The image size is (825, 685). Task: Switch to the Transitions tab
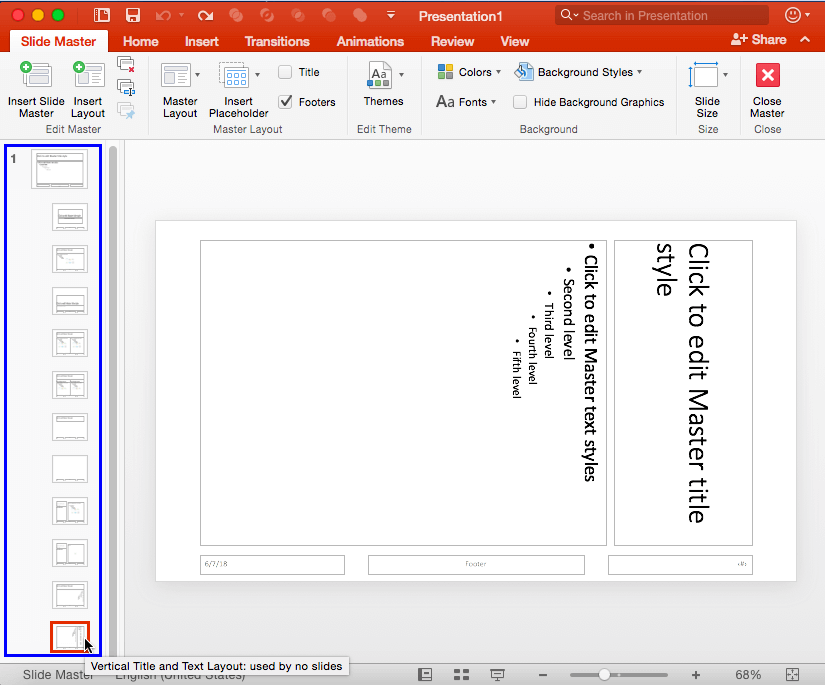point(277,41)
